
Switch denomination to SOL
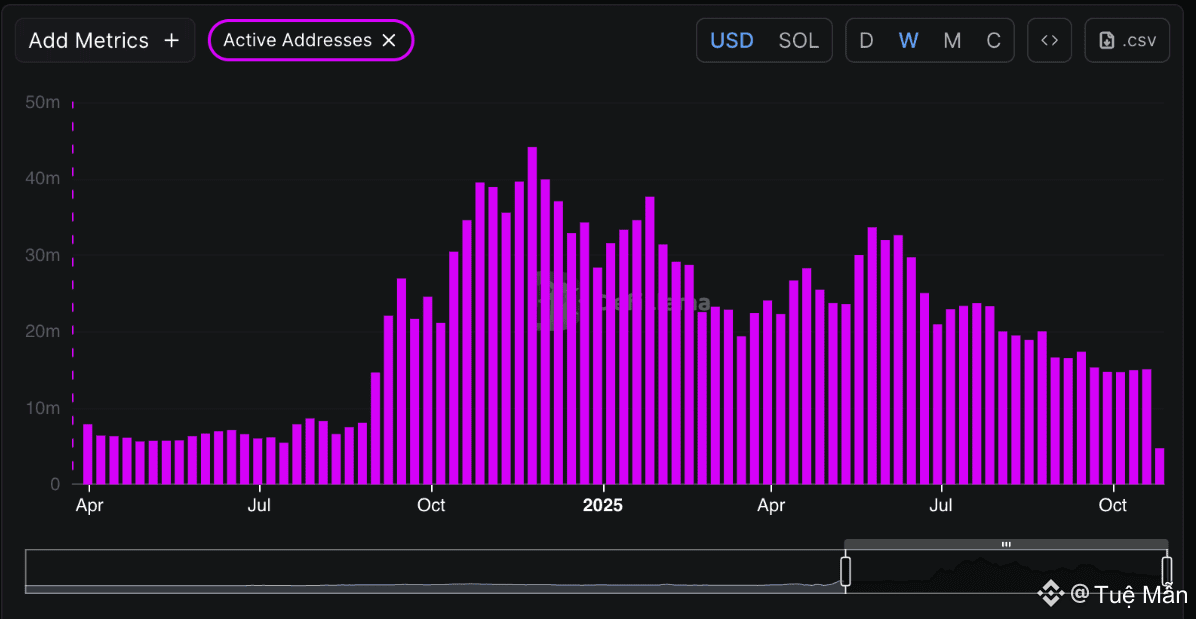[798, 41]
